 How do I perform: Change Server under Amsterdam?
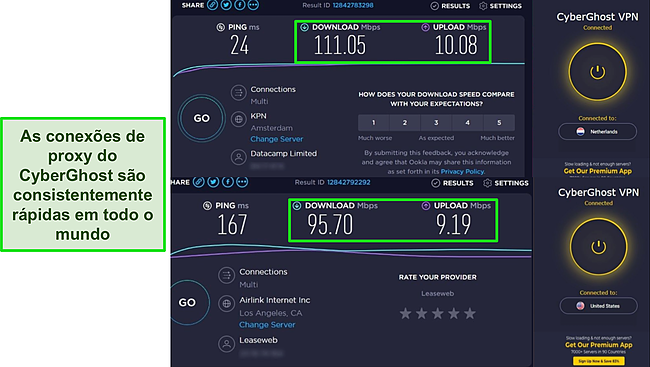pos(276,139)
